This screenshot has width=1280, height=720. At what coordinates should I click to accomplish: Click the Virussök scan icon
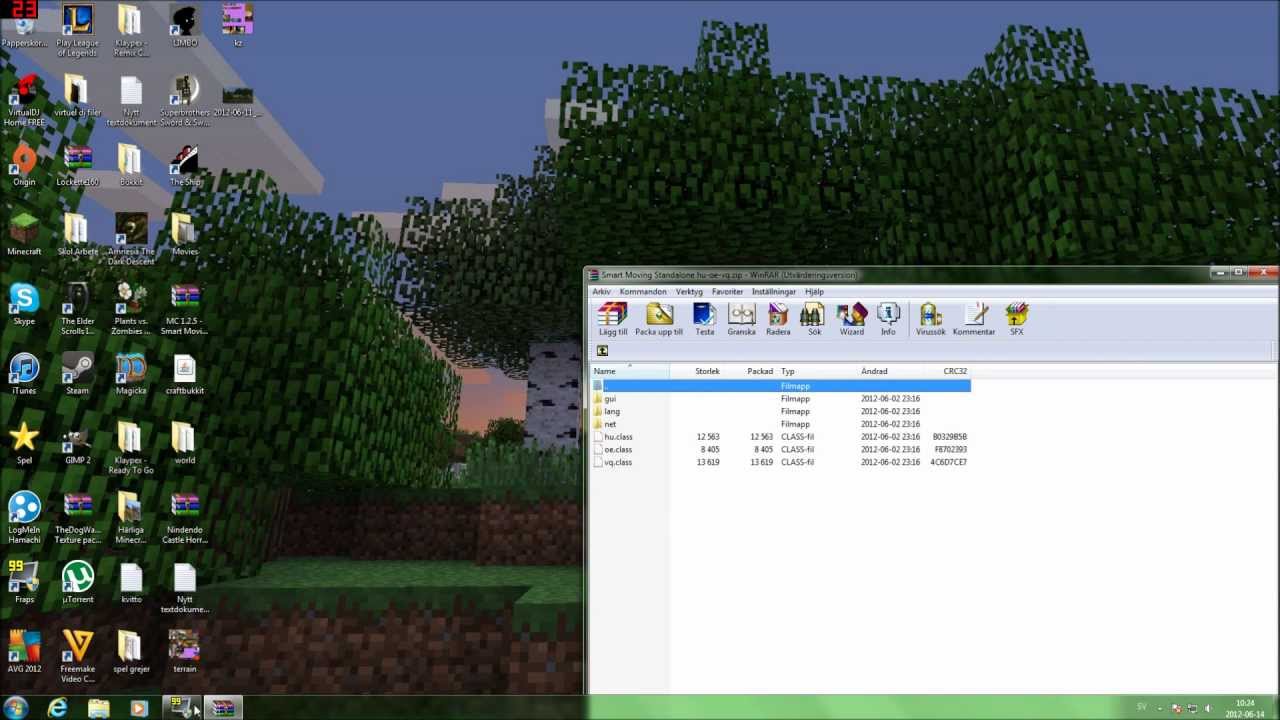(930, 319)
